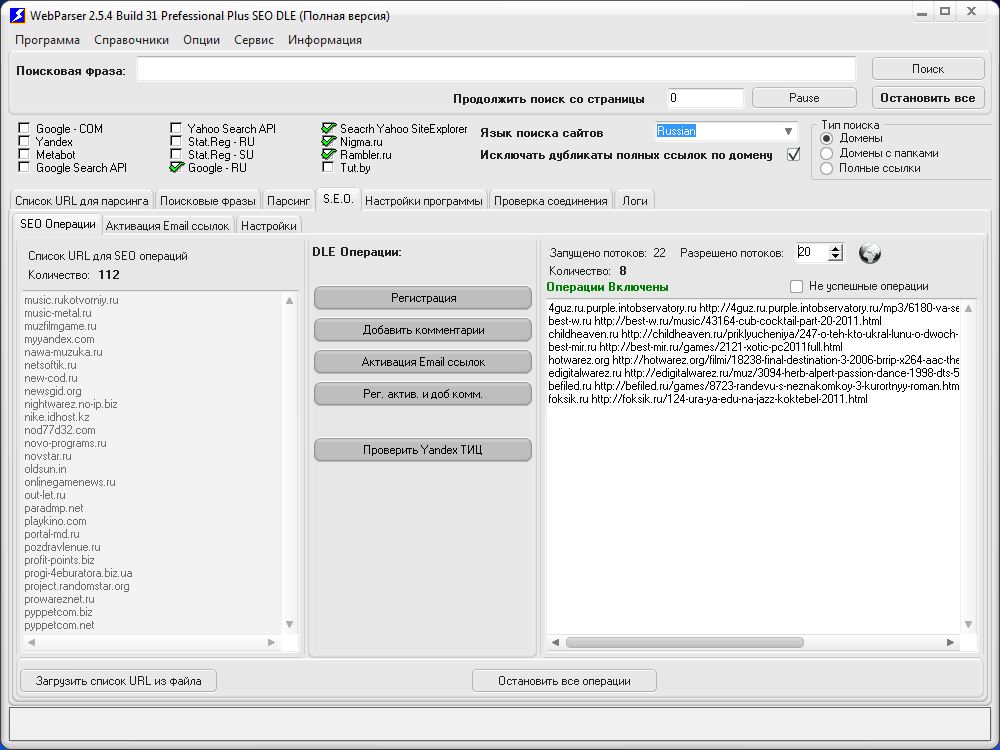Image resolution: width=1000 pixels, height=750 pixels.
Task: Open the 'Сервис' menu
Action: 254,40
